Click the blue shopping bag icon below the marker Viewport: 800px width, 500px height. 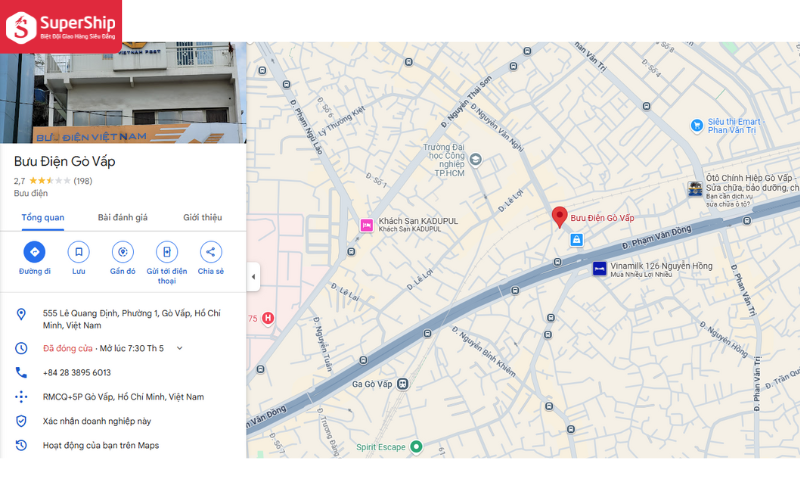point(577,239)
